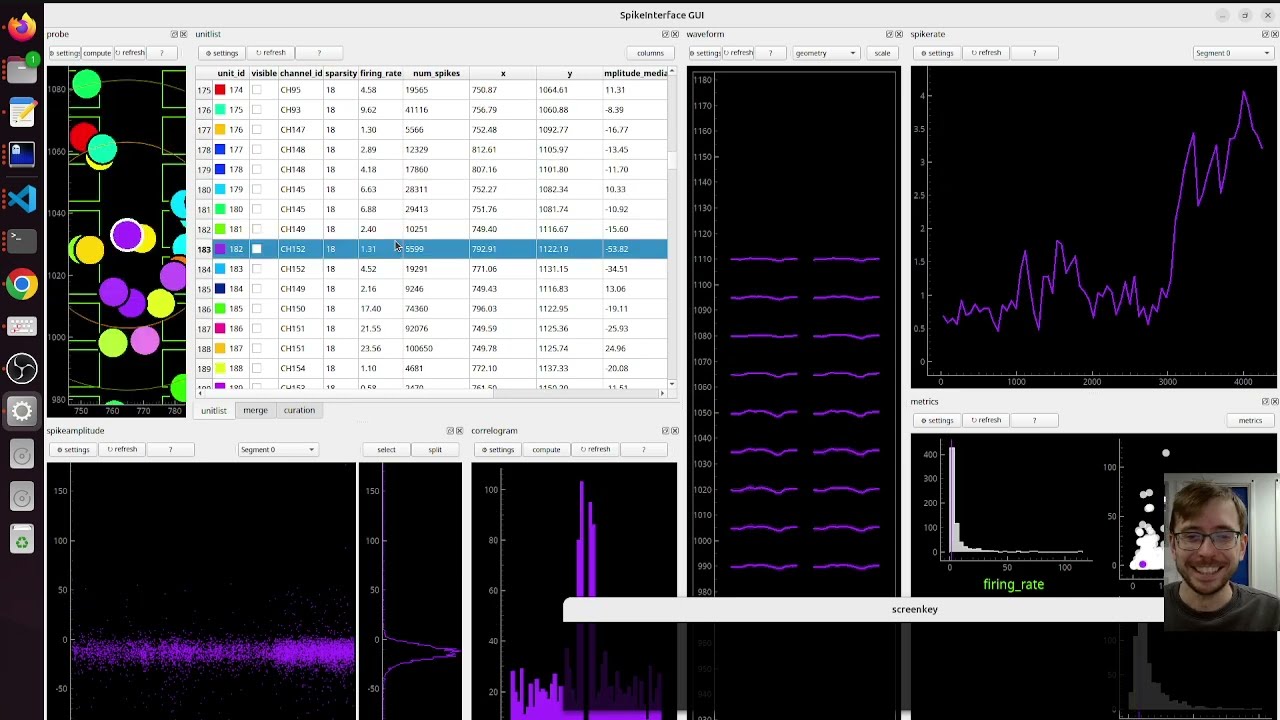
Task: Select the row for unit 185
Action: 431,308
